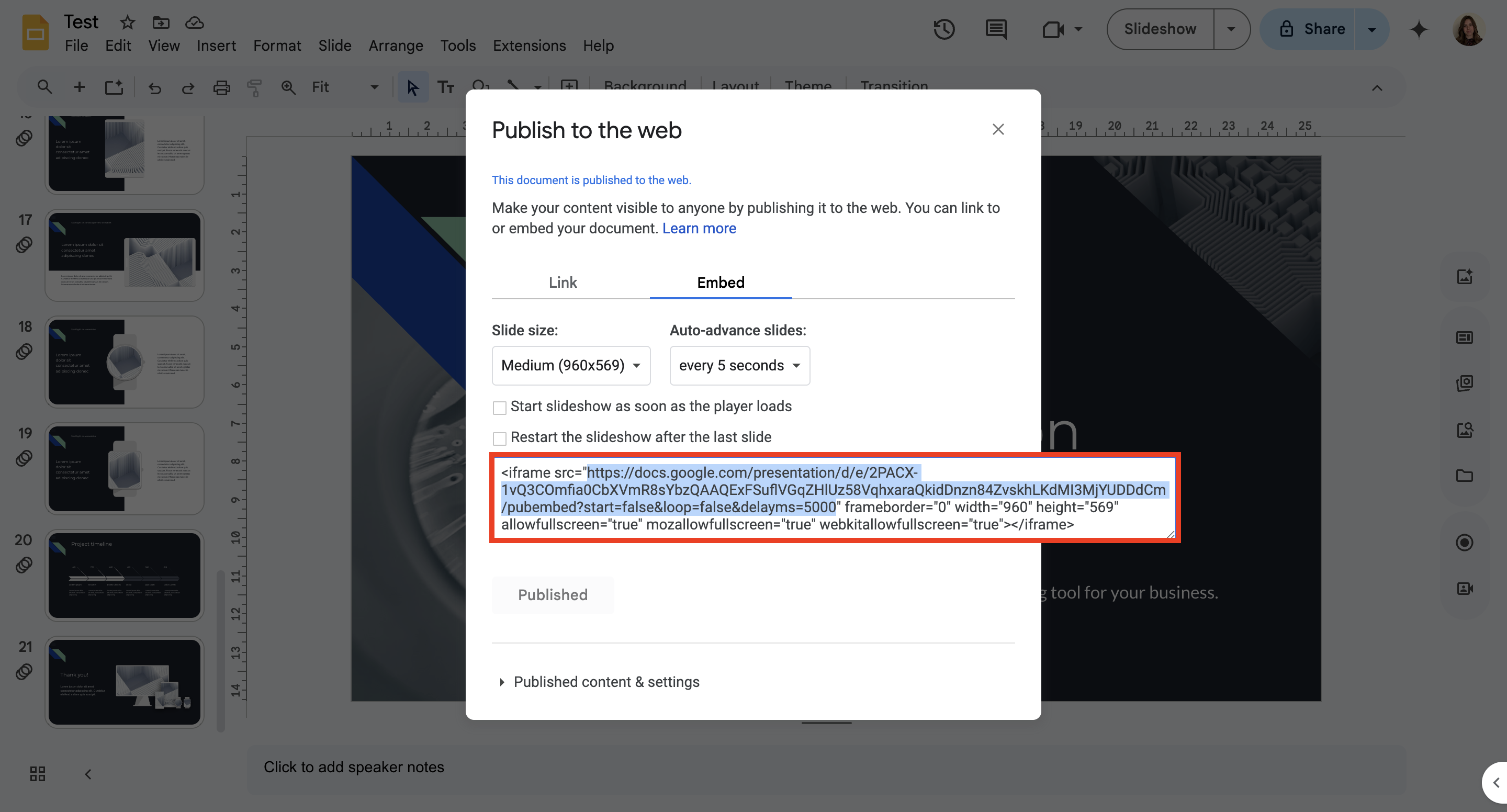Open the Slide size Medium dropdown
The image size is (1507, 812).
571,366
